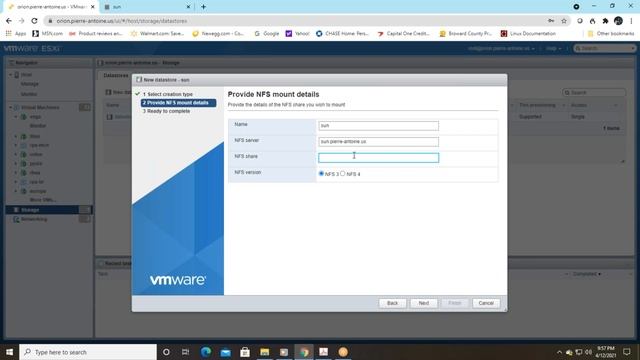
Task: Open the notification center icon
Action: point(627,352)
